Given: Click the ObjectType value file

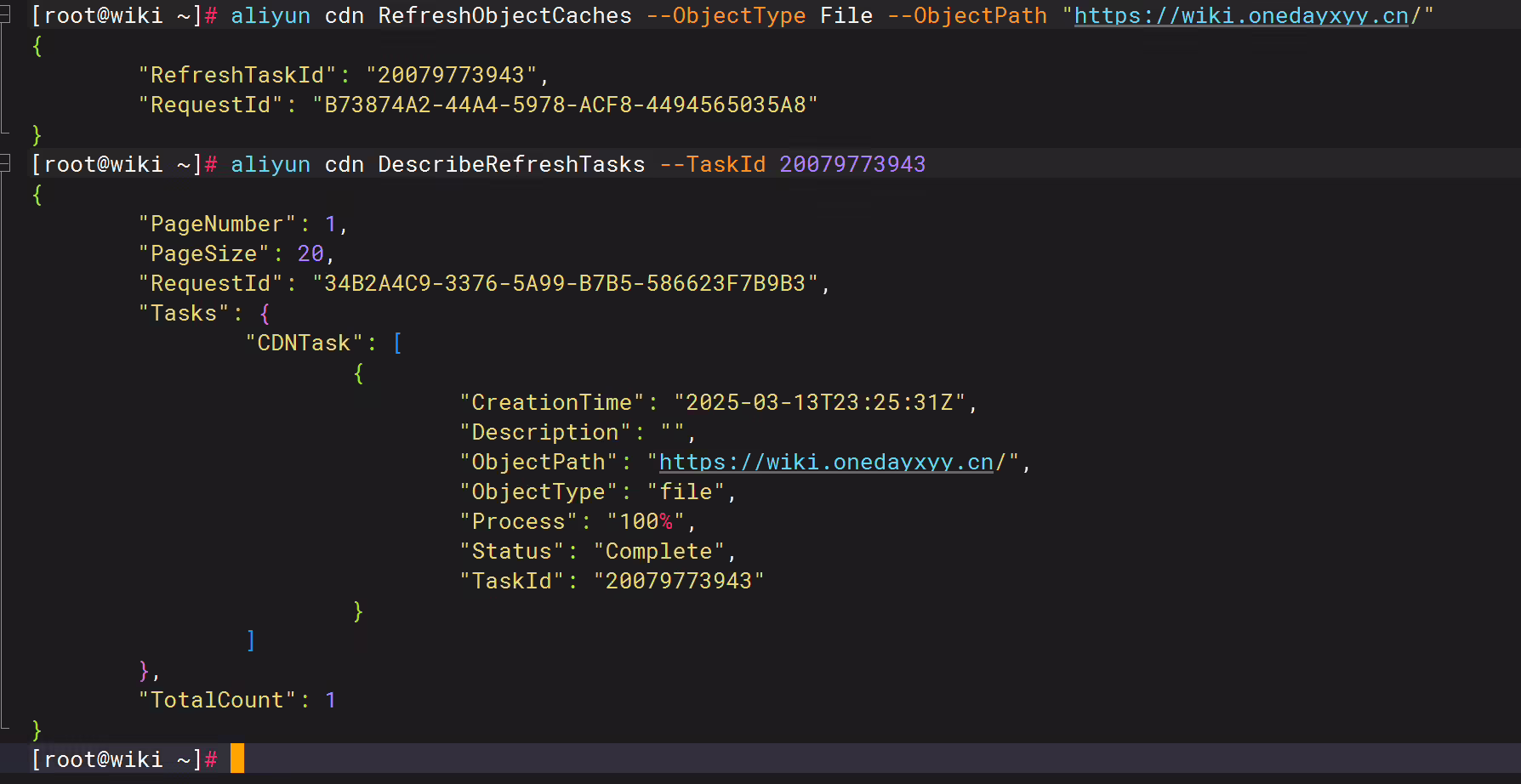Looking at the screenshot, I should (686, 491).
